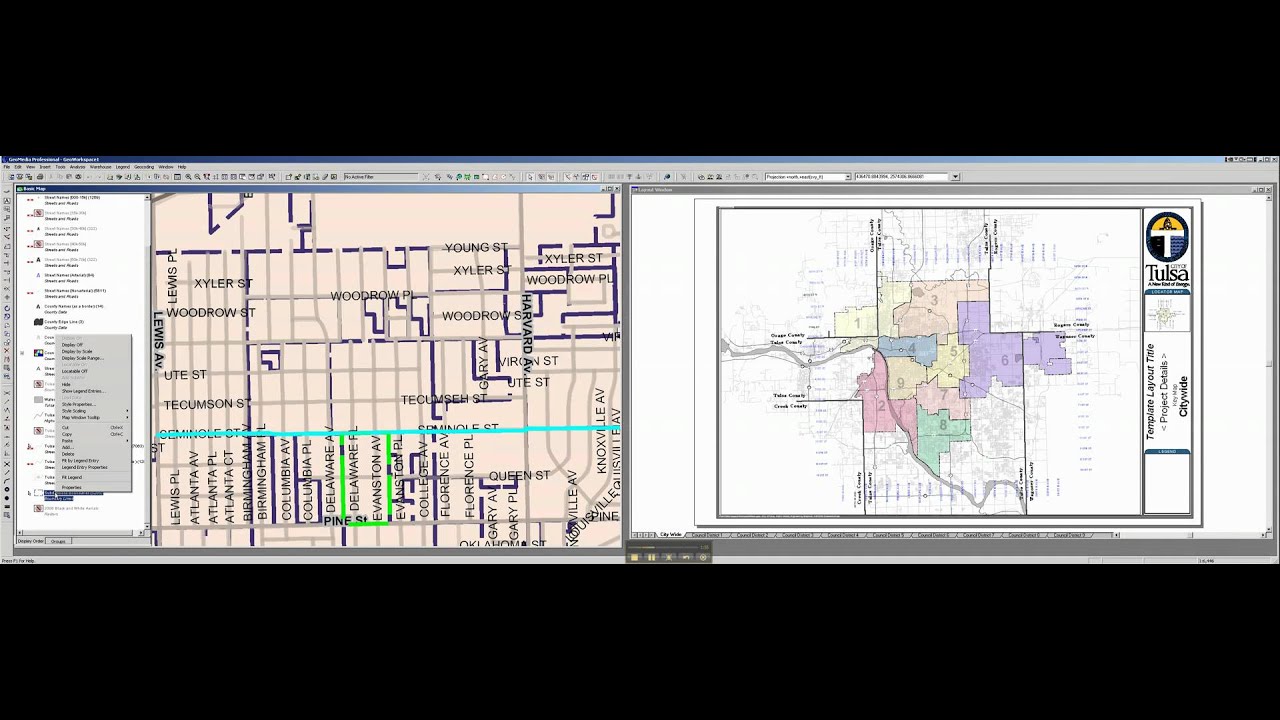Open the Warehouse menu
The image size is (1280, 720).
[100, 167]
